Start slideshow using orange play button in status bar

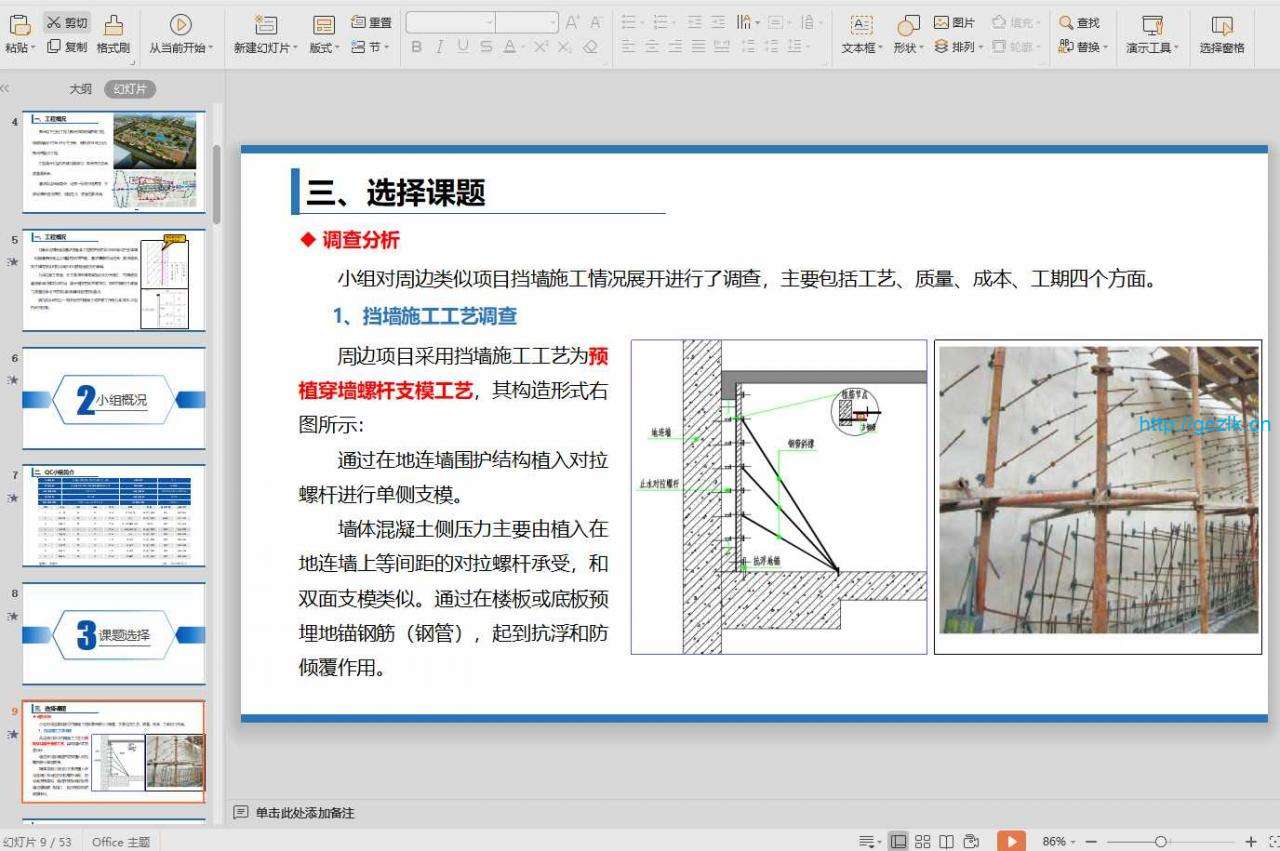(1011, 841)
